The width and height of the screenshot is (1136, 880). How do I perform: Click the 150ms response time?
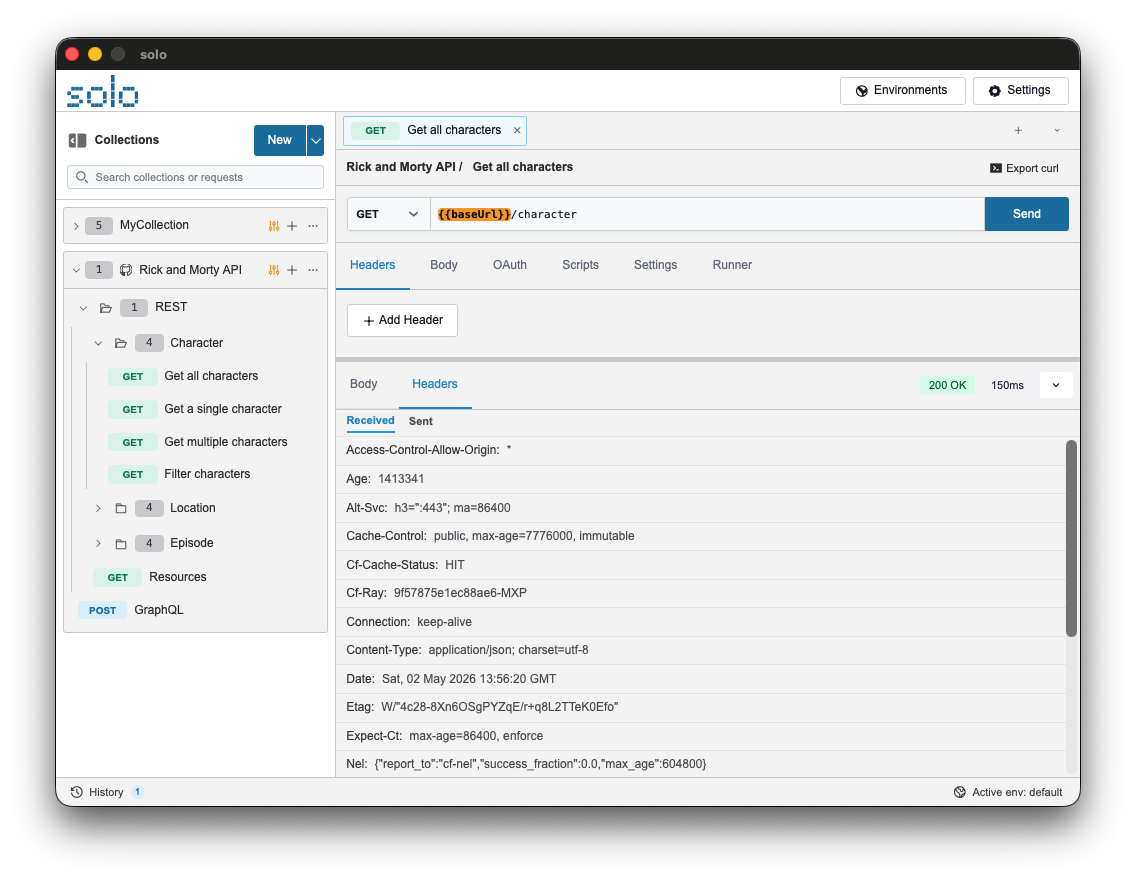pos(1007,385)
